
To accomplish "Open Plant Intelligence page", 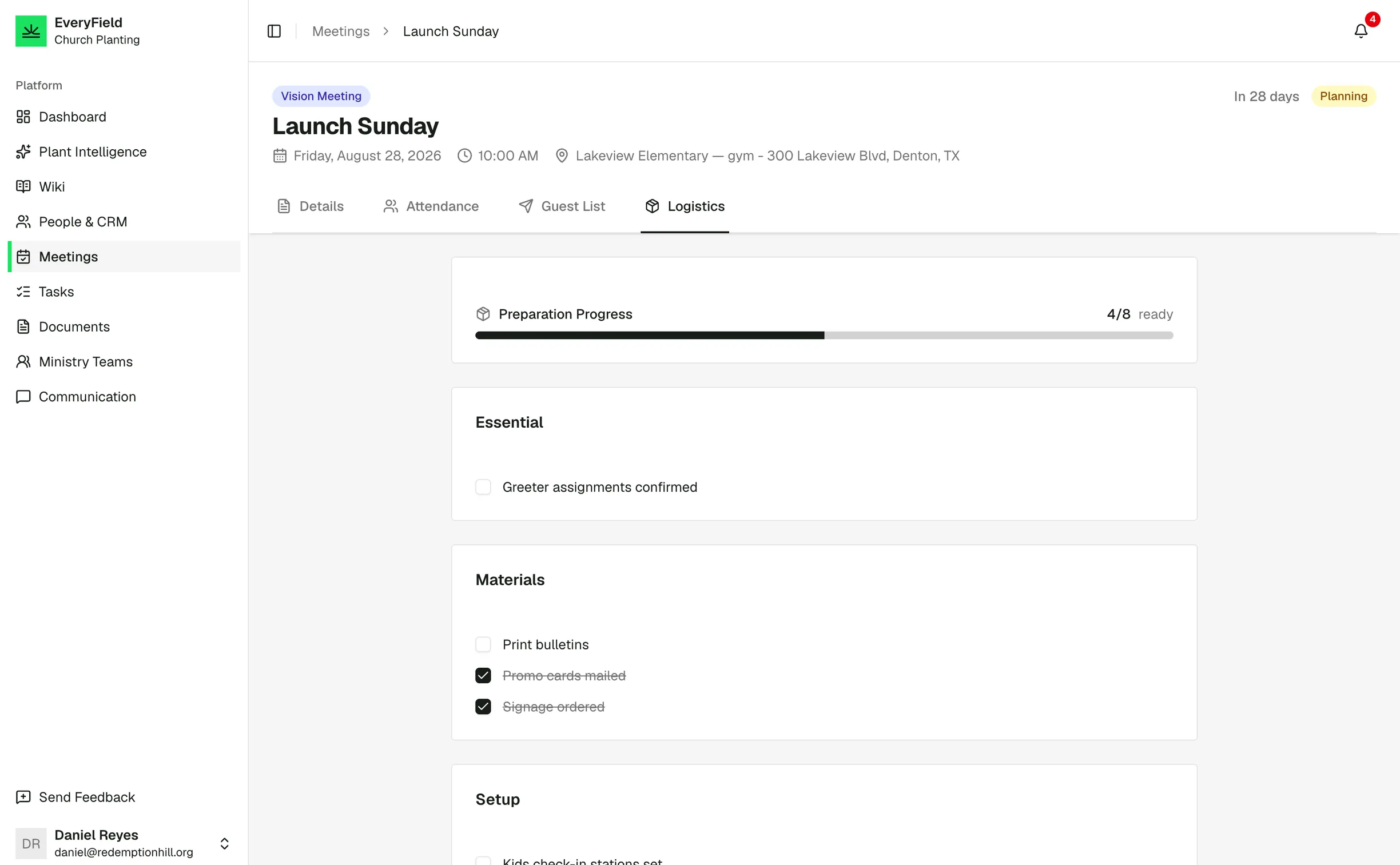I will (124, 152).
